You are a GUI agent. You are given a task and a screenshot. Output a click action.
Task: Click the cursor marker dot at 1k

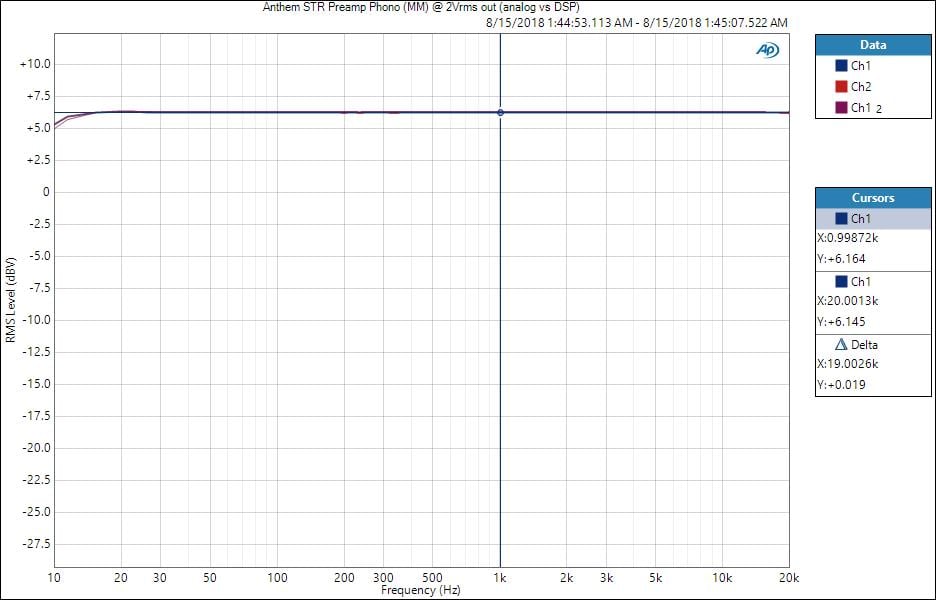click(x=500, y=112)
